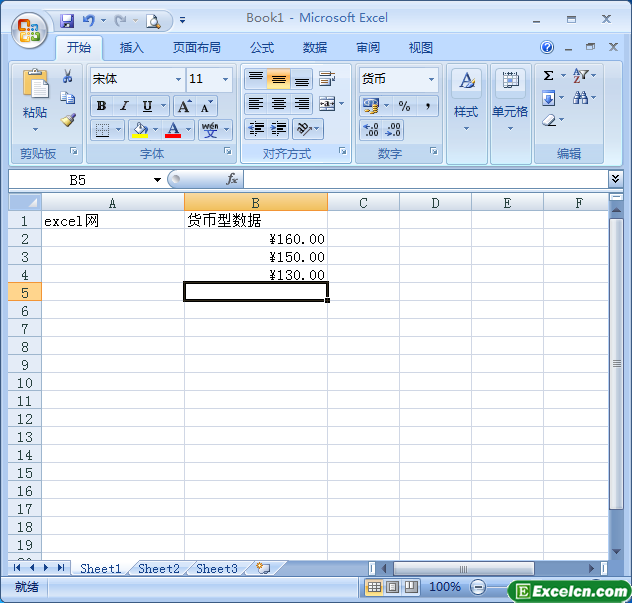632x603 pixels.
Task: Apply yellow fill color bucket
Action: (141, 130)
